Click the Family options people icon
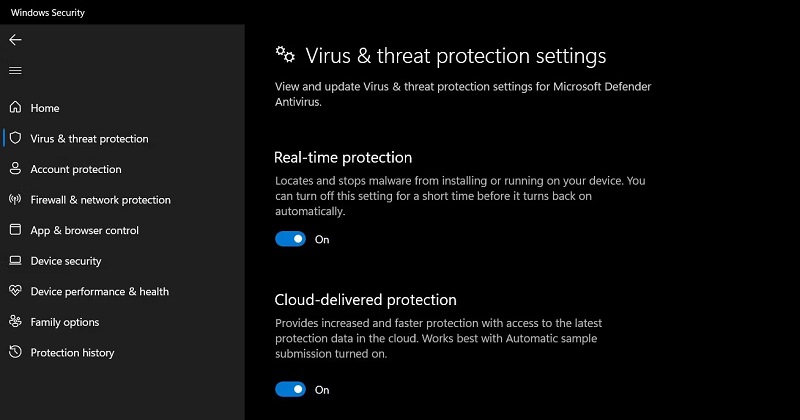The height and width of the screenshot is (420, 800). [x=15, y=322]
